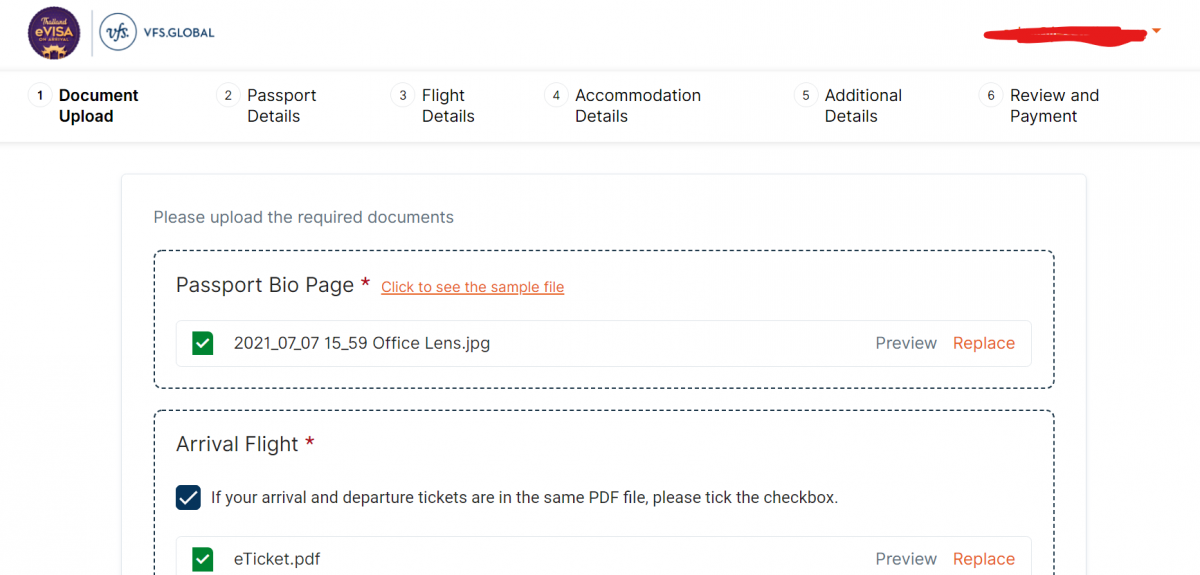This screenshot has width=1200, height=575.
Task: Replace the eTicket.pdf arrival flight file
Action: tap(984, 559)
